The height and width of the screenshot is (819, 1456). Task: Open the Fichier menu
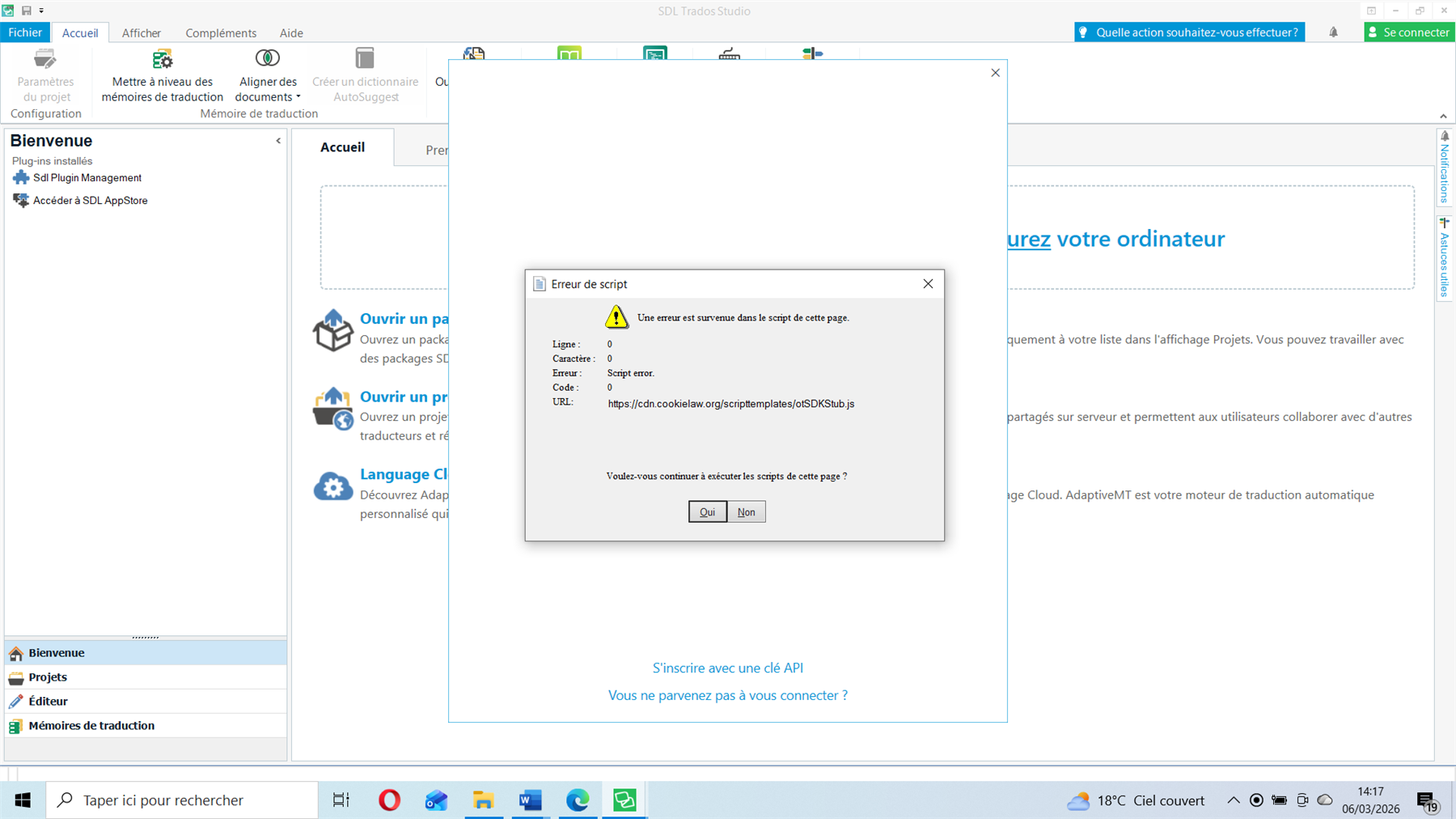pos(25,32)
